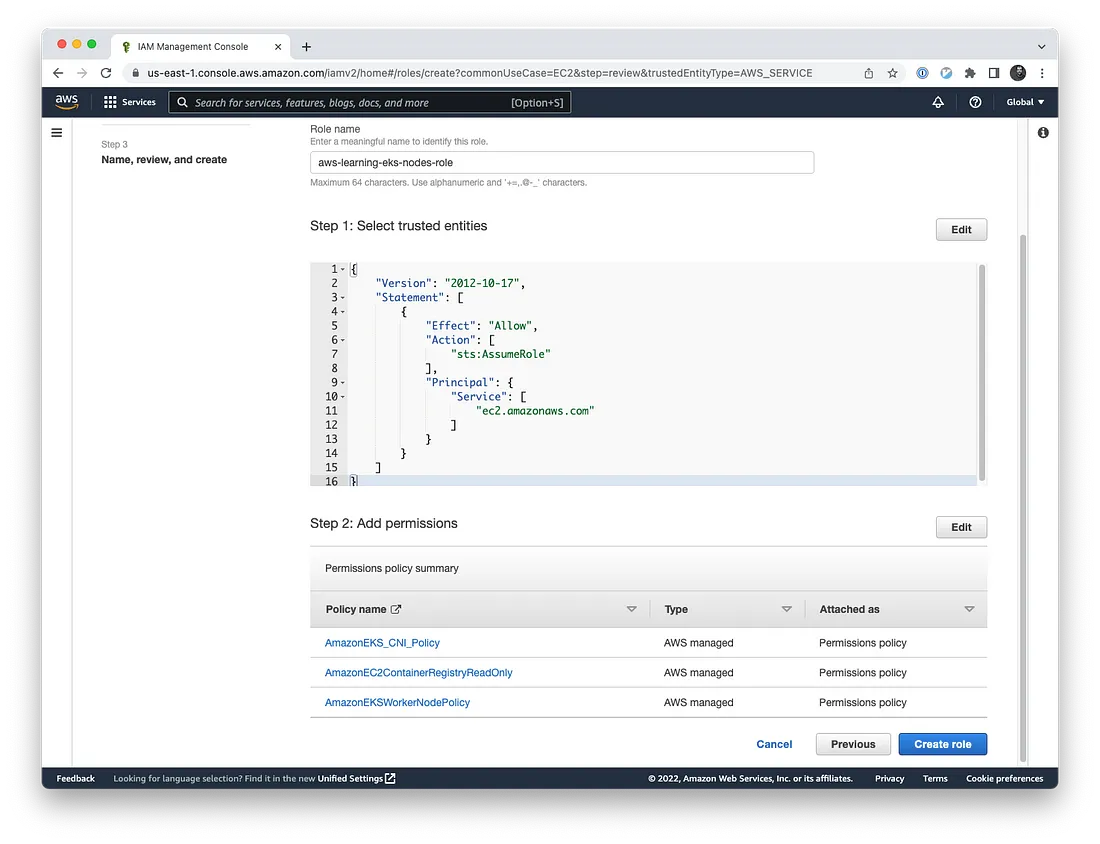Open Unified Settings link
Viewport: 1100px width, 844px height.
click(356, 779)
